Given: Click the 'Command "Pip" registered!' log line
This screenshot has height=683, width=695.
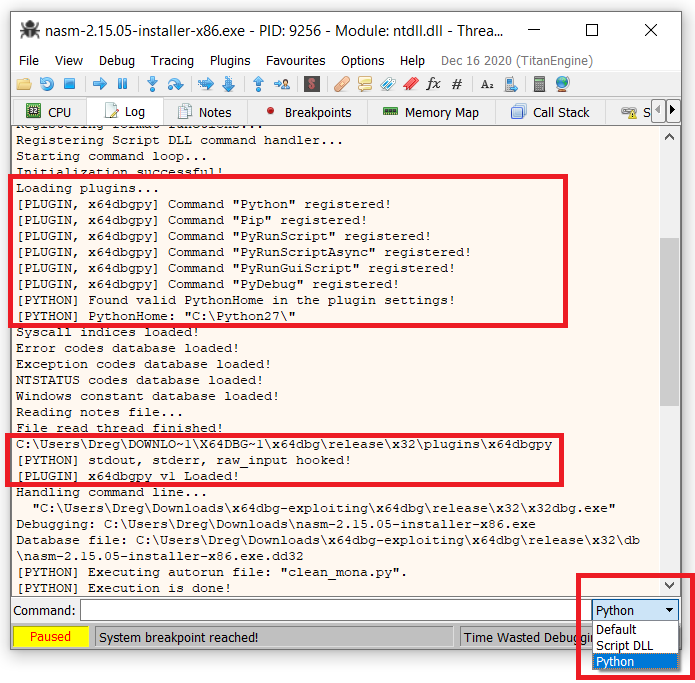Looking at the screenshot, I should (191, 220).
